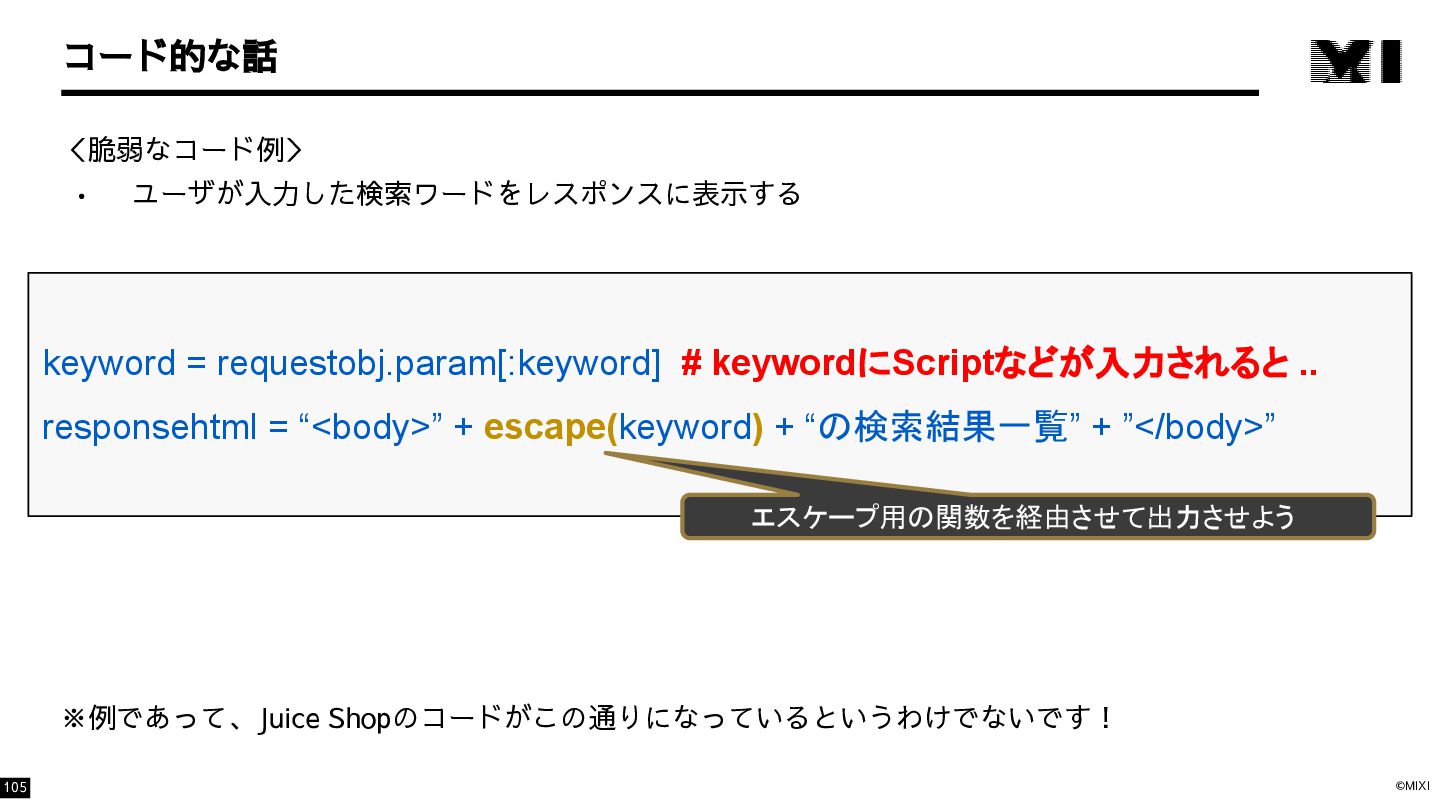Click the bullet point before ユーザが入力した

[82, 196]
